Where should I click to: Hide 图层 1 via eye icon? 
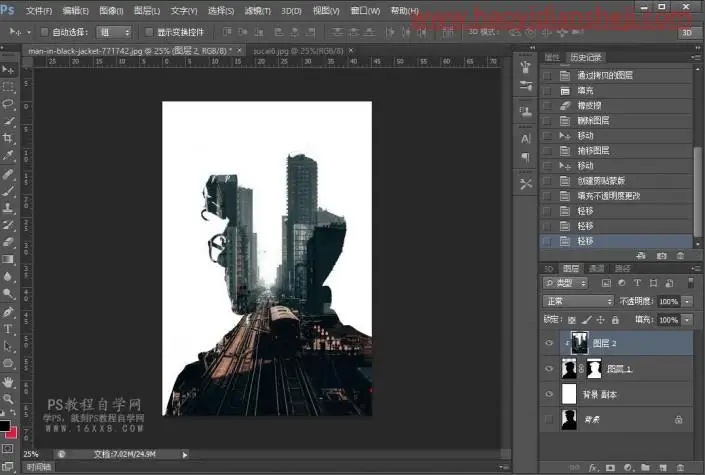point(549,369)
